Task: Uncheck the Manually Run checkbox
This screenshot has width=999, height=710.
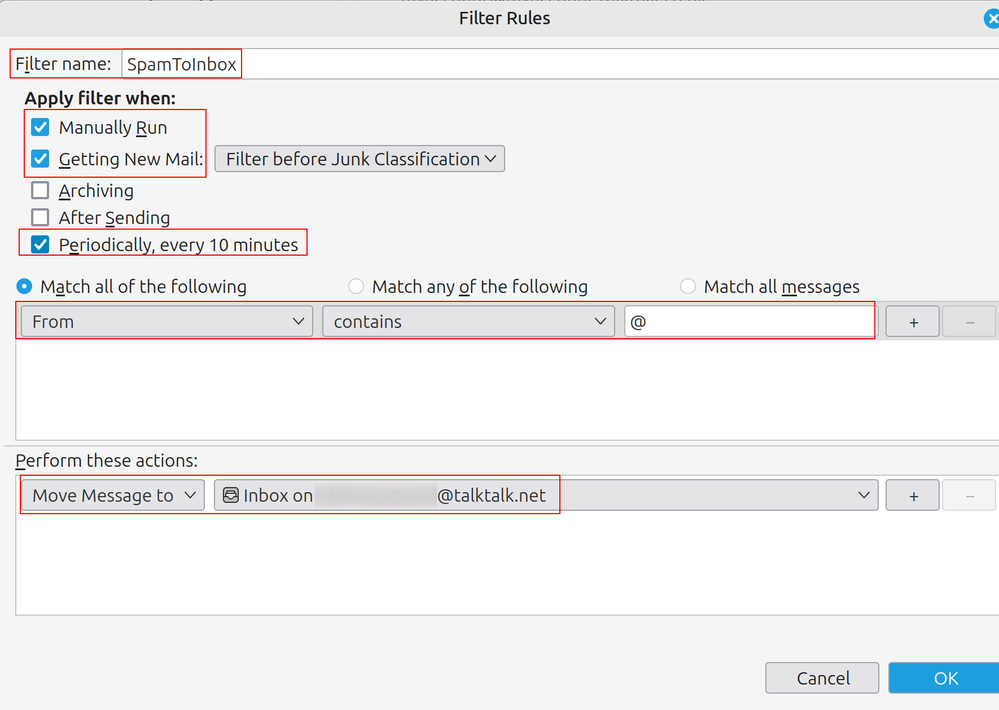Action: click(40, 128)
